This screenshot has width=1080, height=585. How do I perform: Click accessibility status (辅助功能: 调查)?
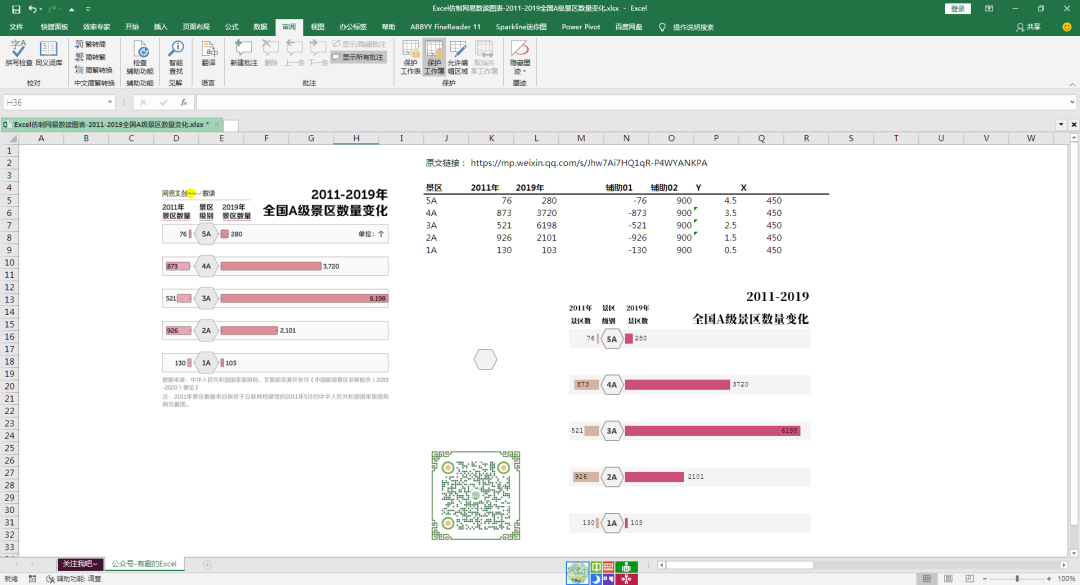[x=74, y=579]
